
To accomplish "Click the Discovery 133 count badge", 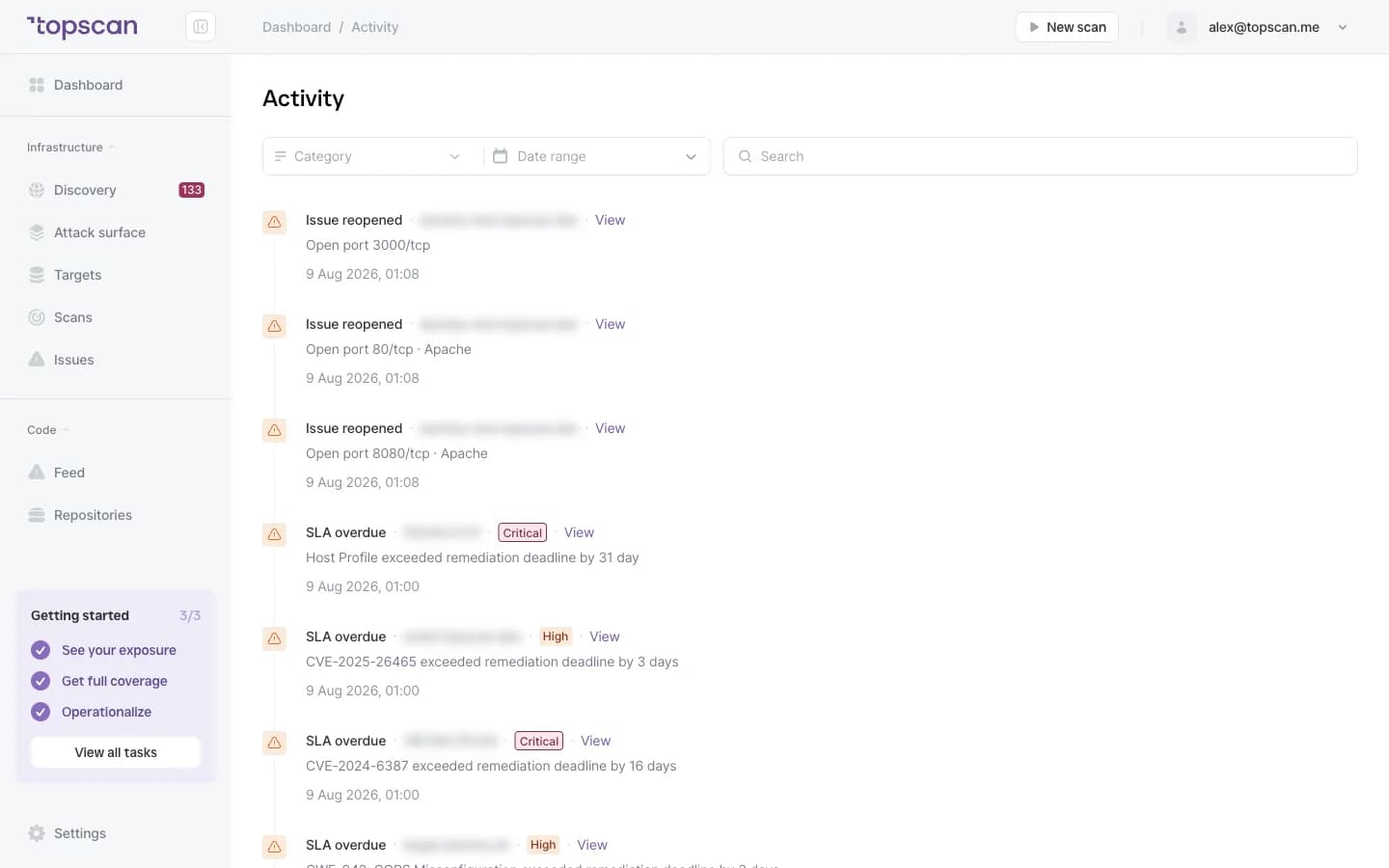I will point(192,190).
